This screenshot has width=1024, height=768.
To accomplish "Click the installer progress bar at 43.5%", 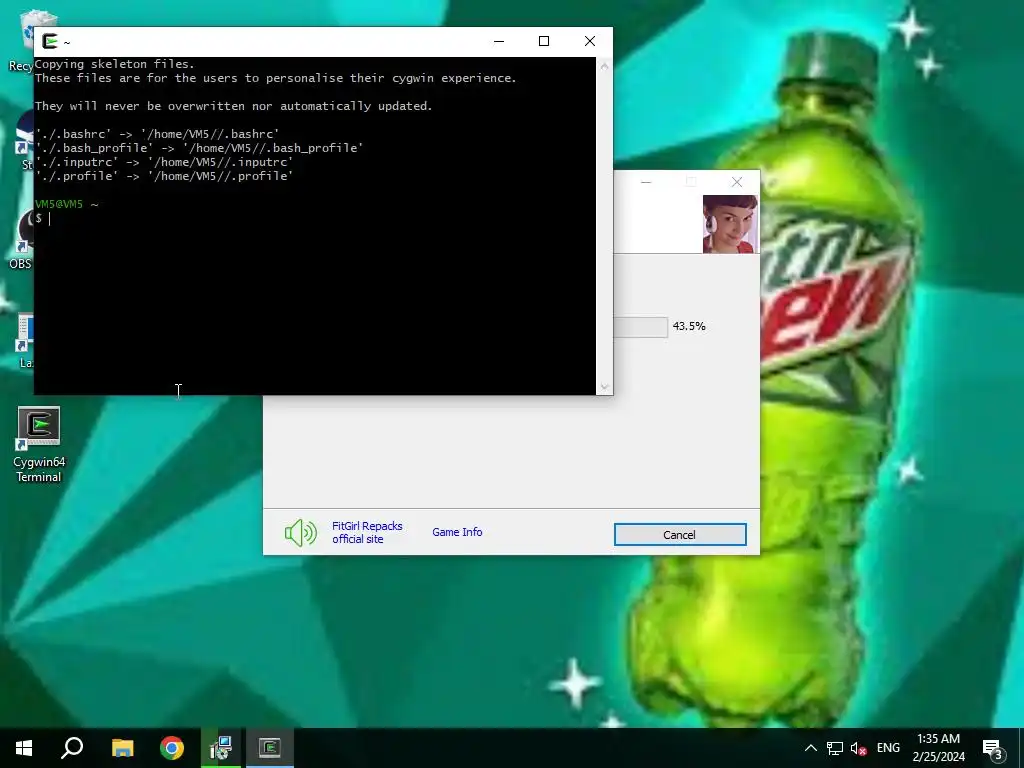I will [x=641, y=327].
